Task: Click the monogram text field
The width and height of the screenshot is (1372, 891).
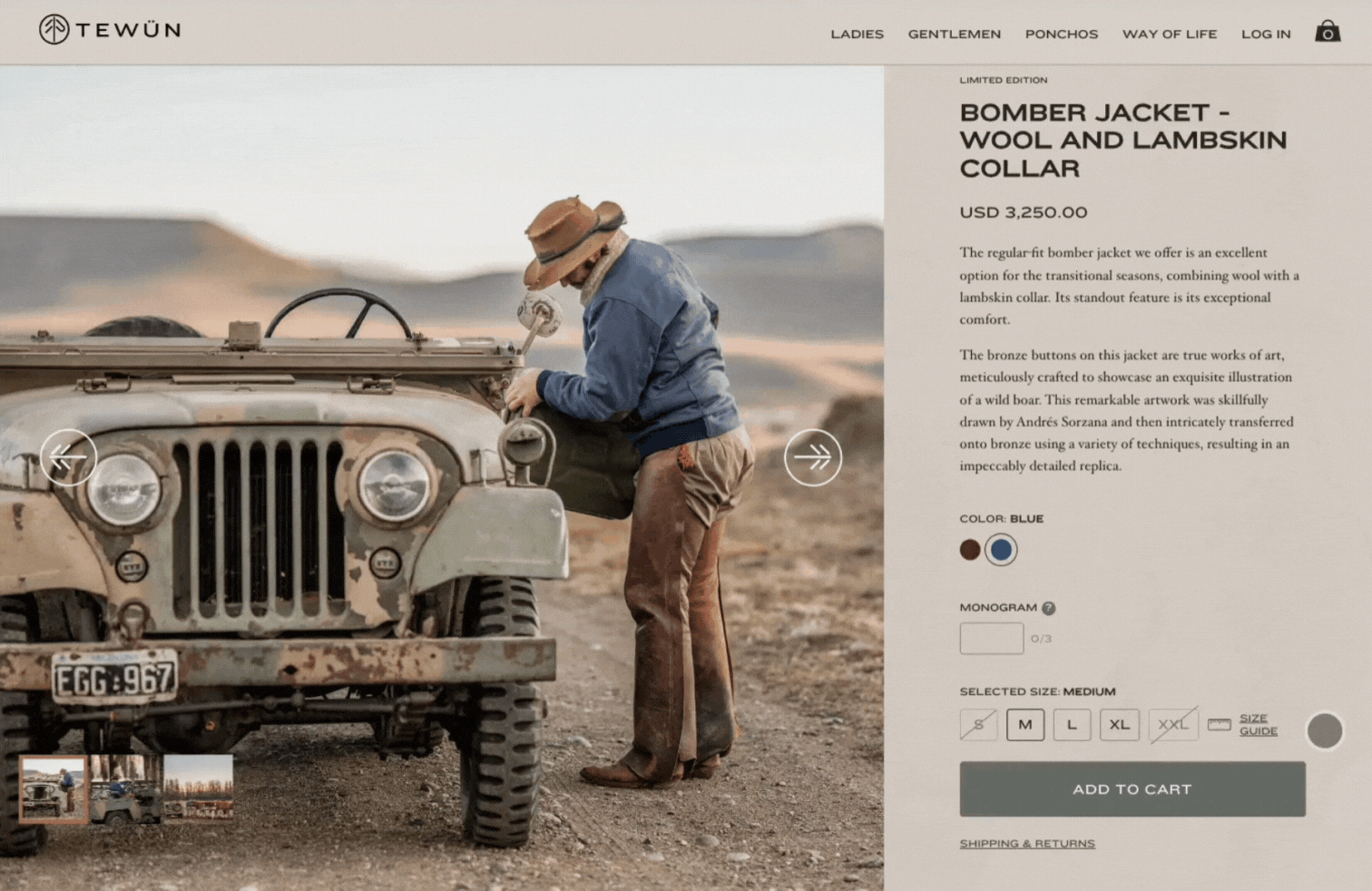Action: pyautogui.click(x=992, y=639)
